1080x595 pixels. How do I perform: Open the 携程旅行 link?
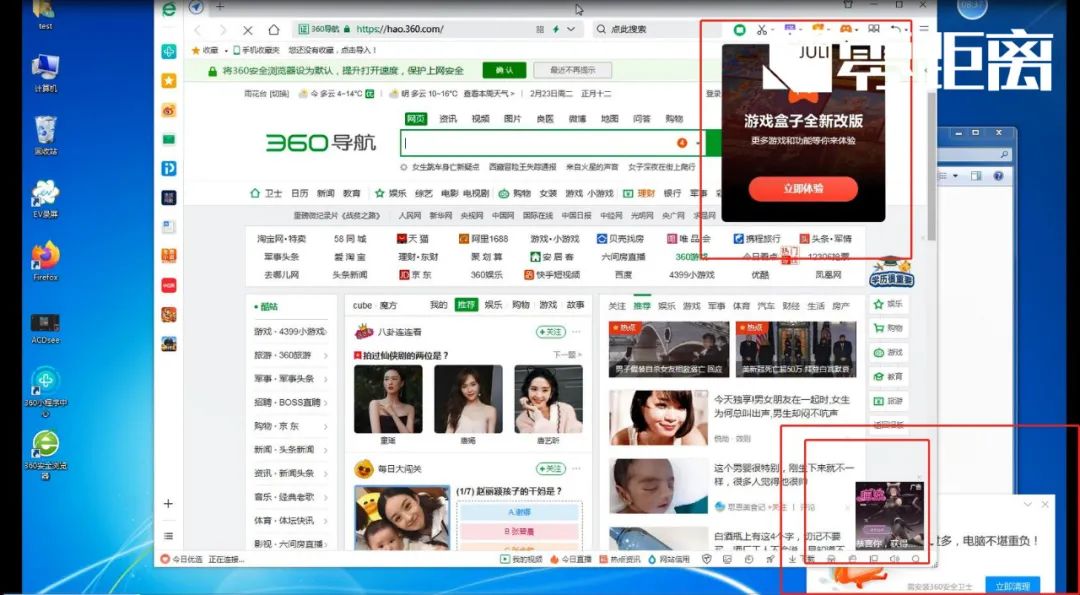pos(756,238)
